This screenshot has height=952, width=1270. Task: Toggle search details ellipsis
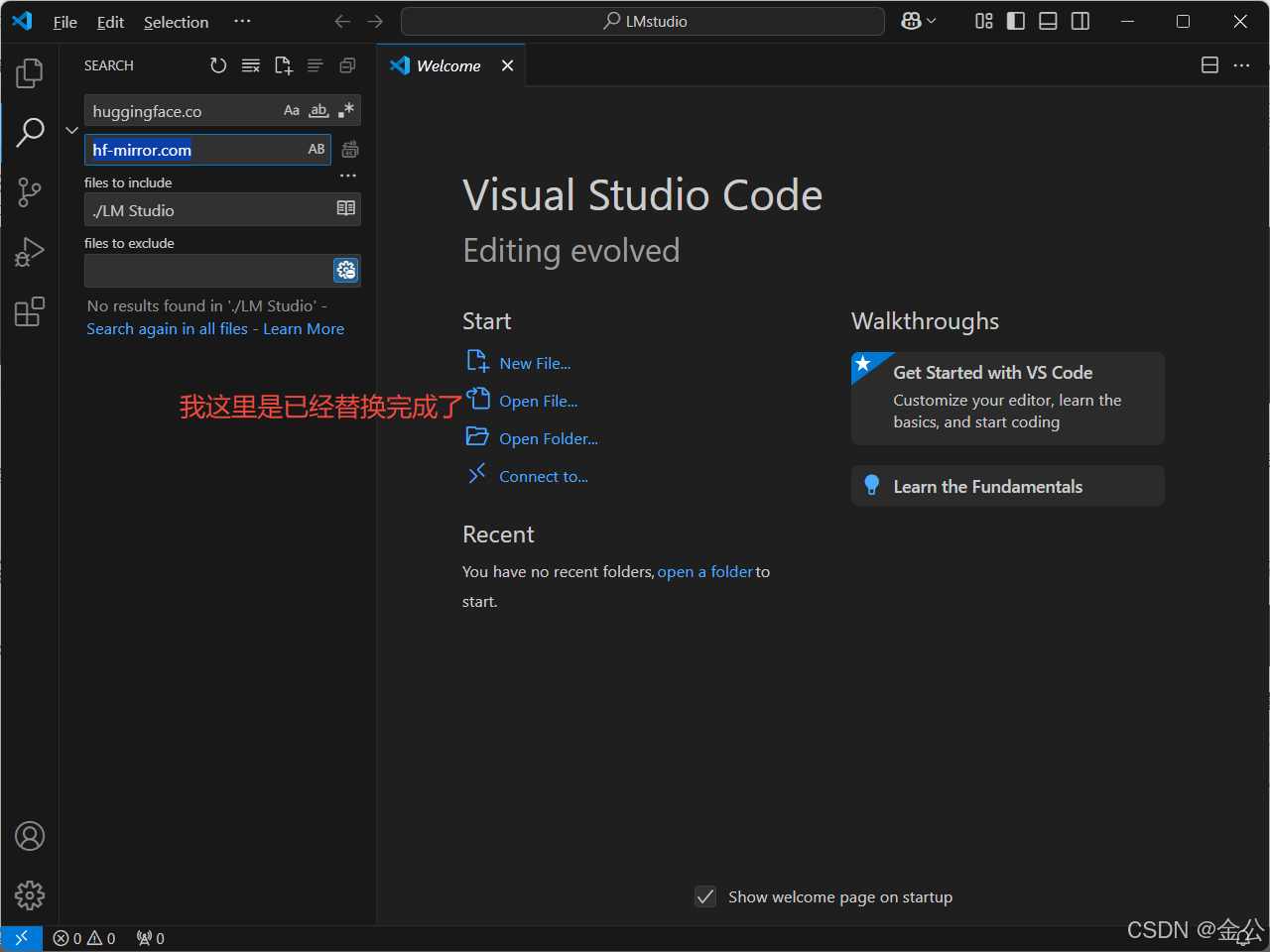tap(348, 177)
